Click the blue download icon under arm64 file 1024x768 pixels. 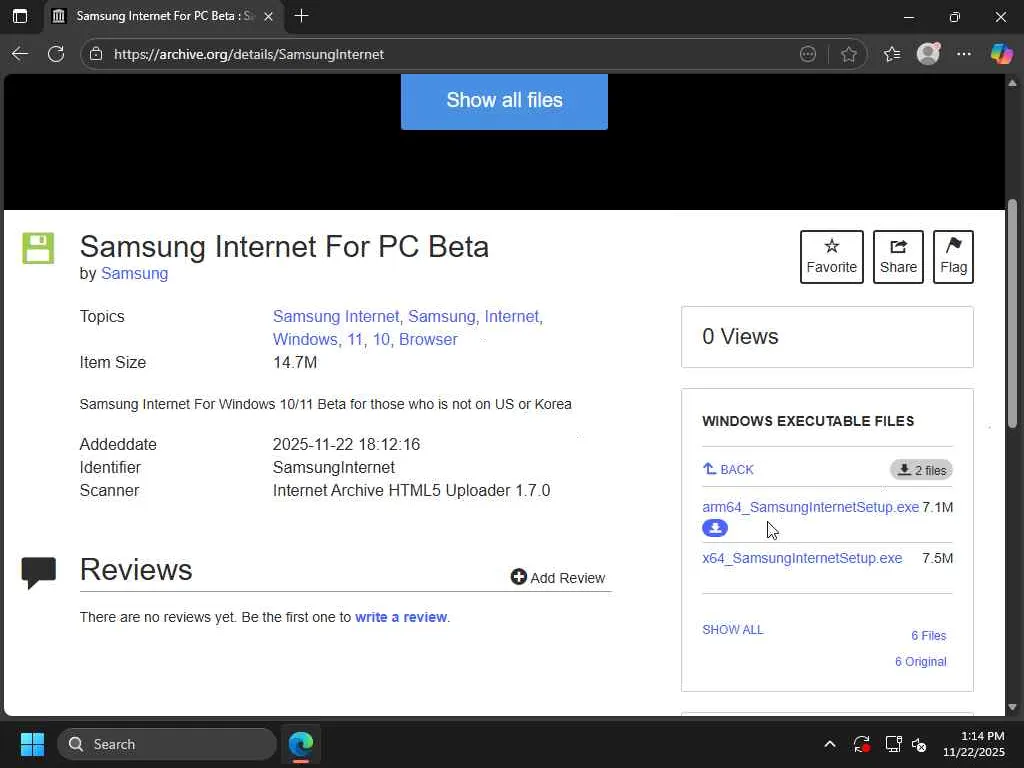714,528
